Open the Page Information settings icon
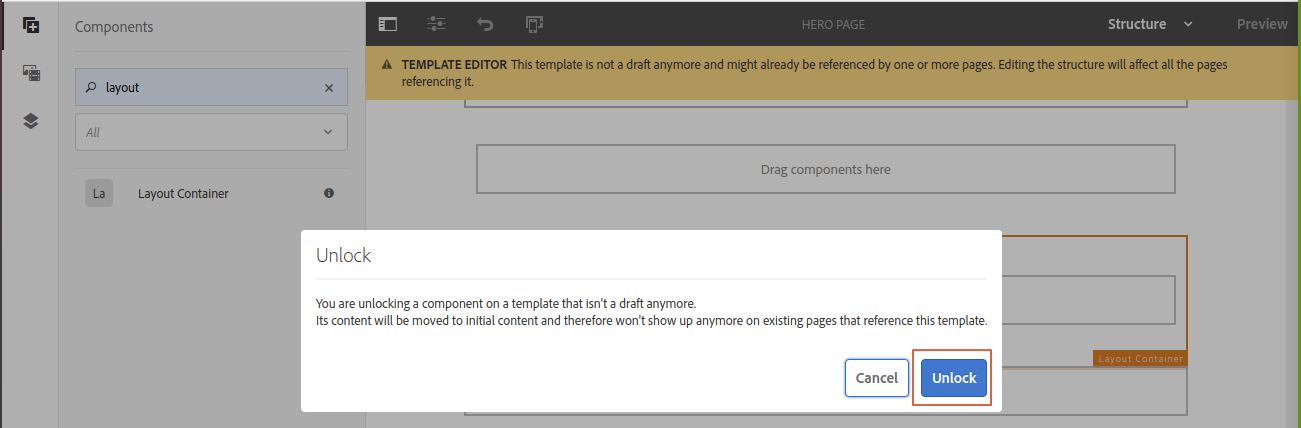1301x428 pixels. tap(436, 24)
